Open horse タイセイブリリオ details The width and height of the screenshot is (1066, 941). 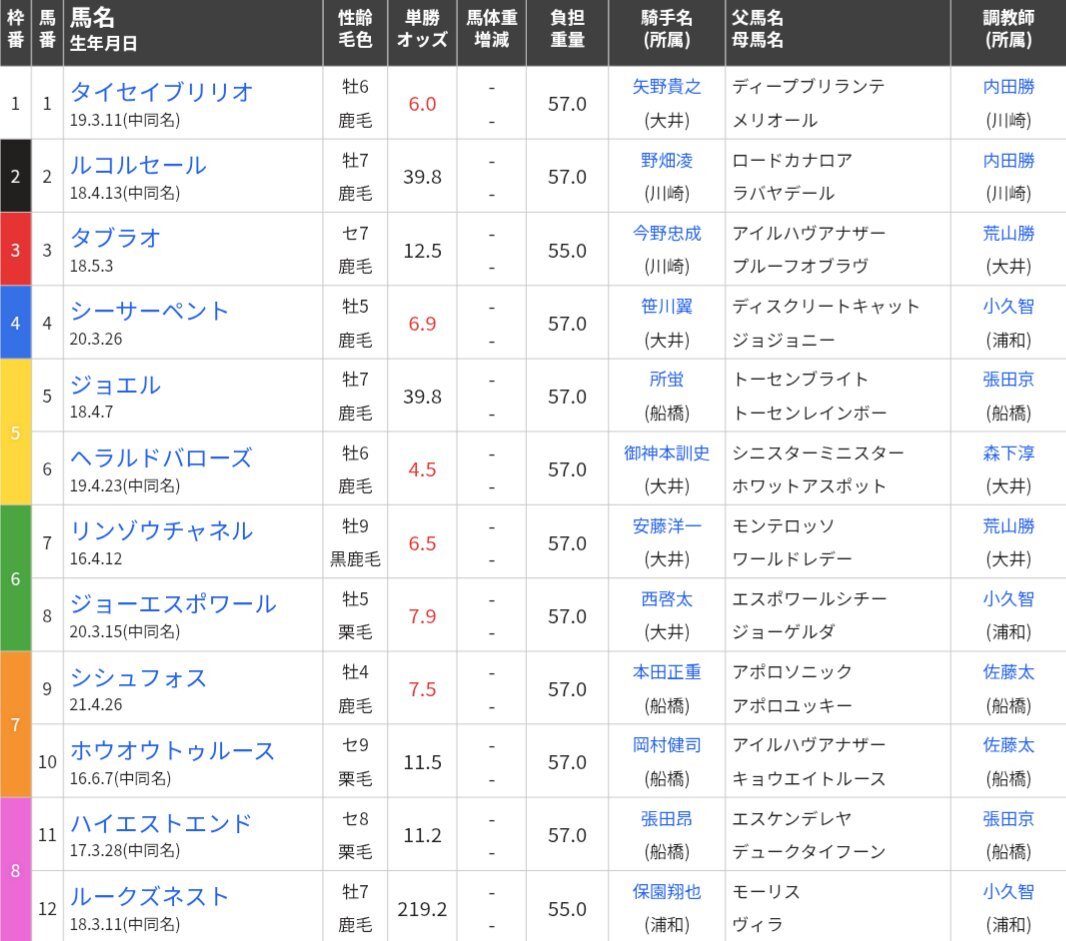pos(161,91)
